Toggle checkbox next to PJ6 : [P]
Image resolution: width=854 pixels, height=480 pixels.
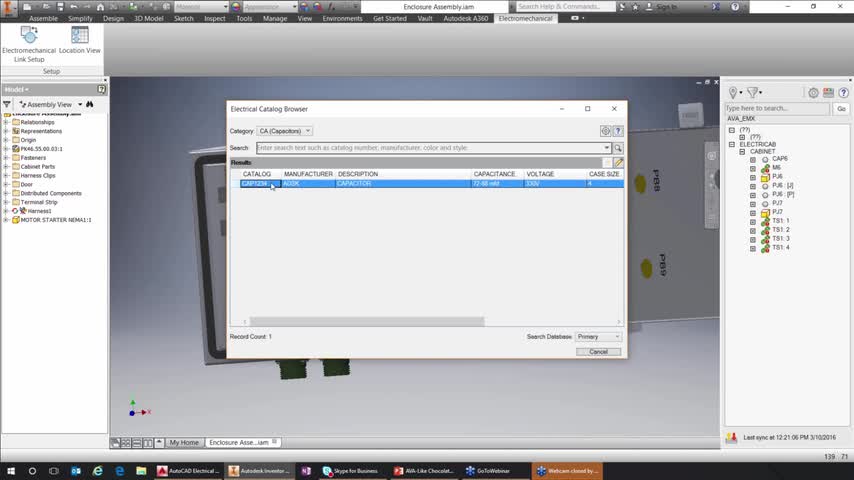753,195
